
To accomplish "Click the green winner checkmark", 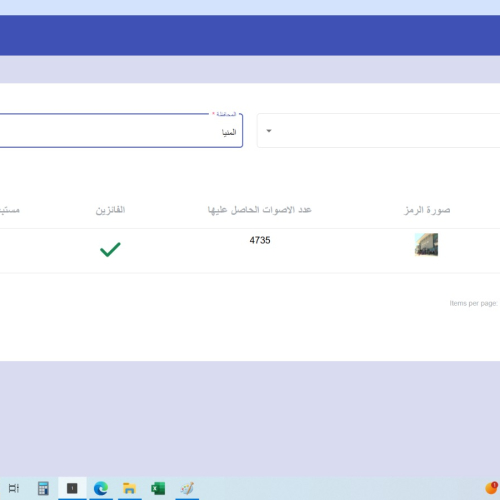I will (x=110, y=249).
